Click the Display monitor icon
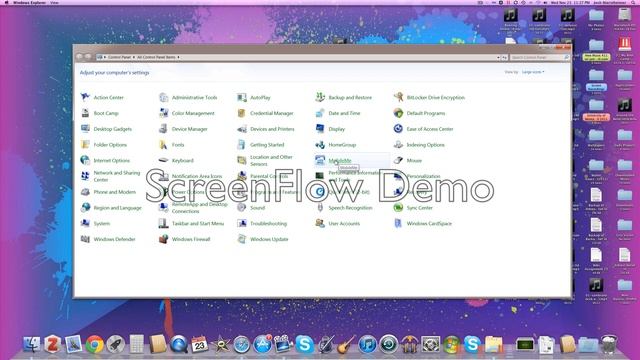 [x=320, y=129]
